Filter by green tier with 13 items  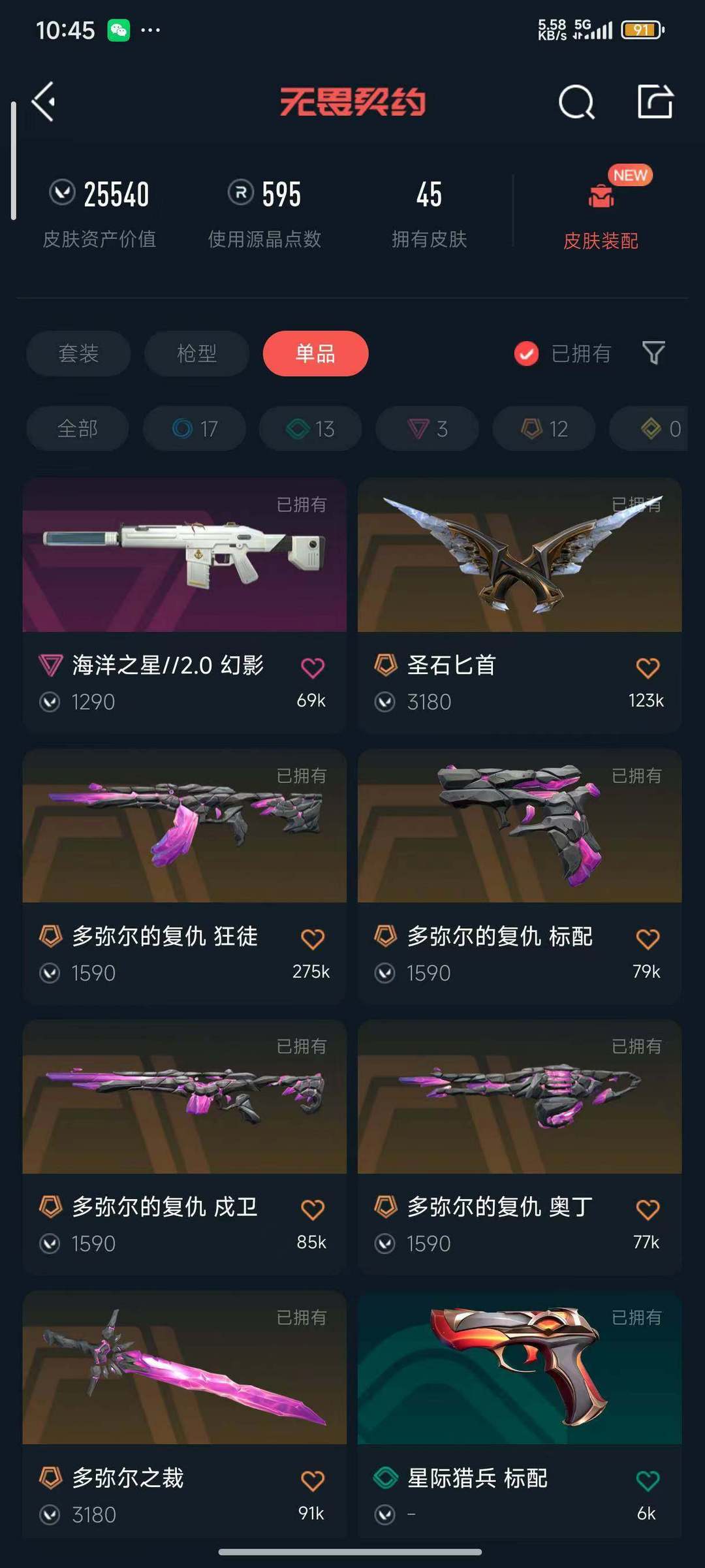(x=311, y=428)
